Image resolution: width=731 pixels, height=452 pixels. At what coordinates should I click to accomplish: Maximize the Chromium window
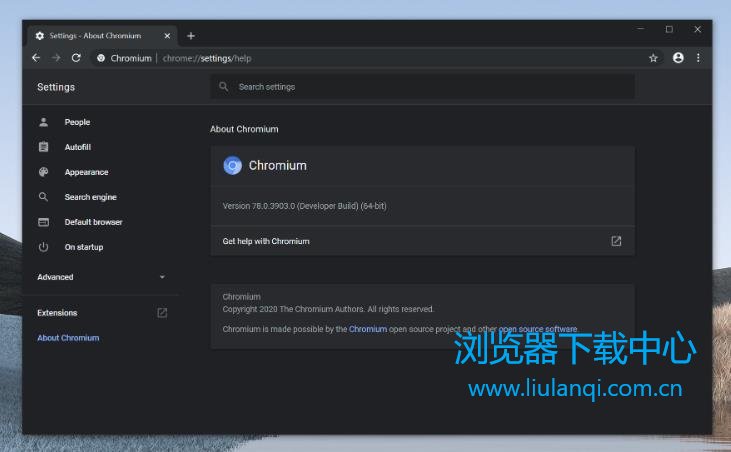tap(669, 29)
